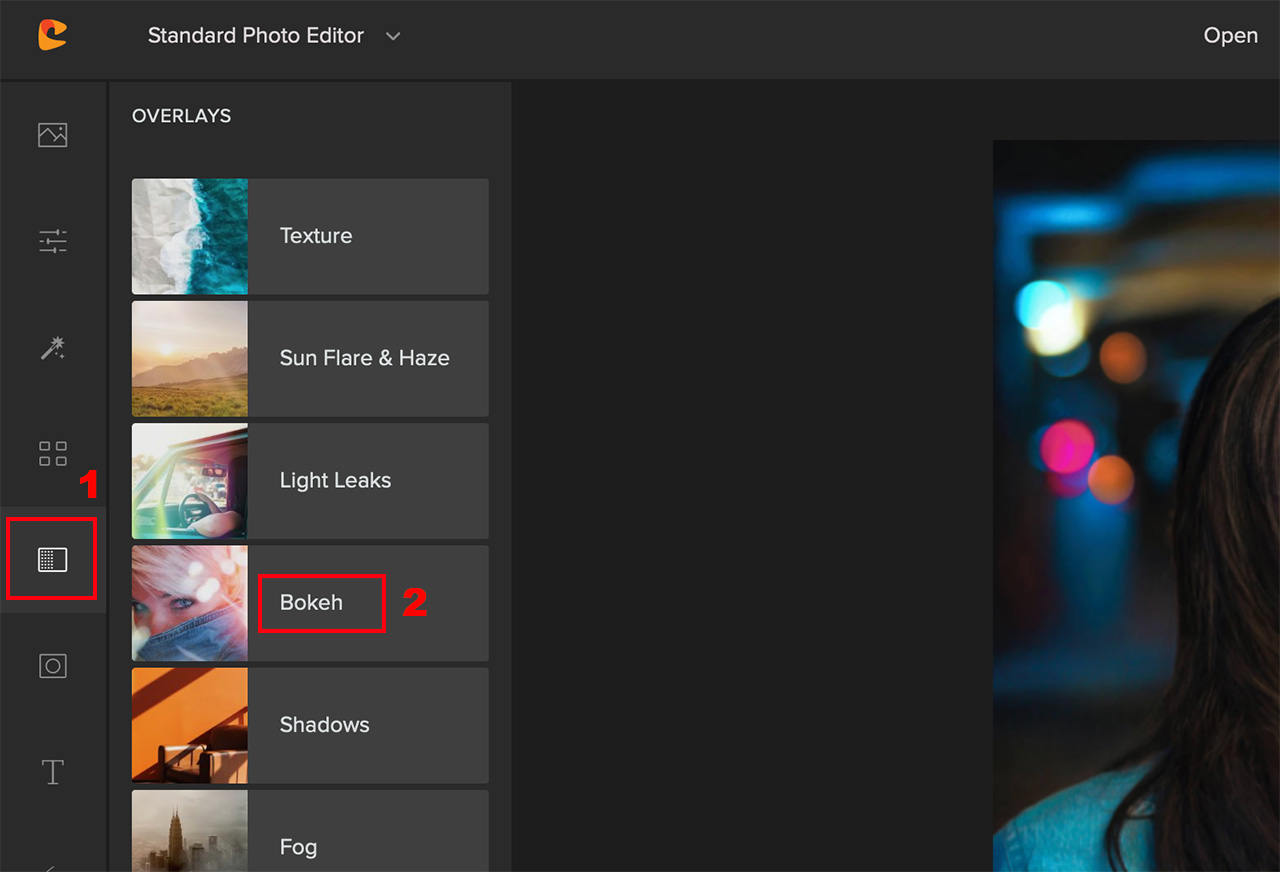Select the Light Leaks overlay category
The image size is (1280, 872).
(x=310, y=480)
